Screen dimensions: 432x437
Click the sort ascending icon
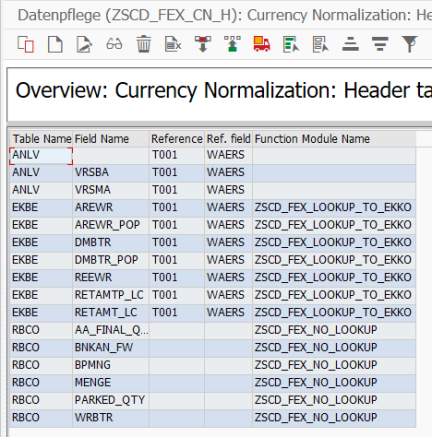[x=350, y=44]
